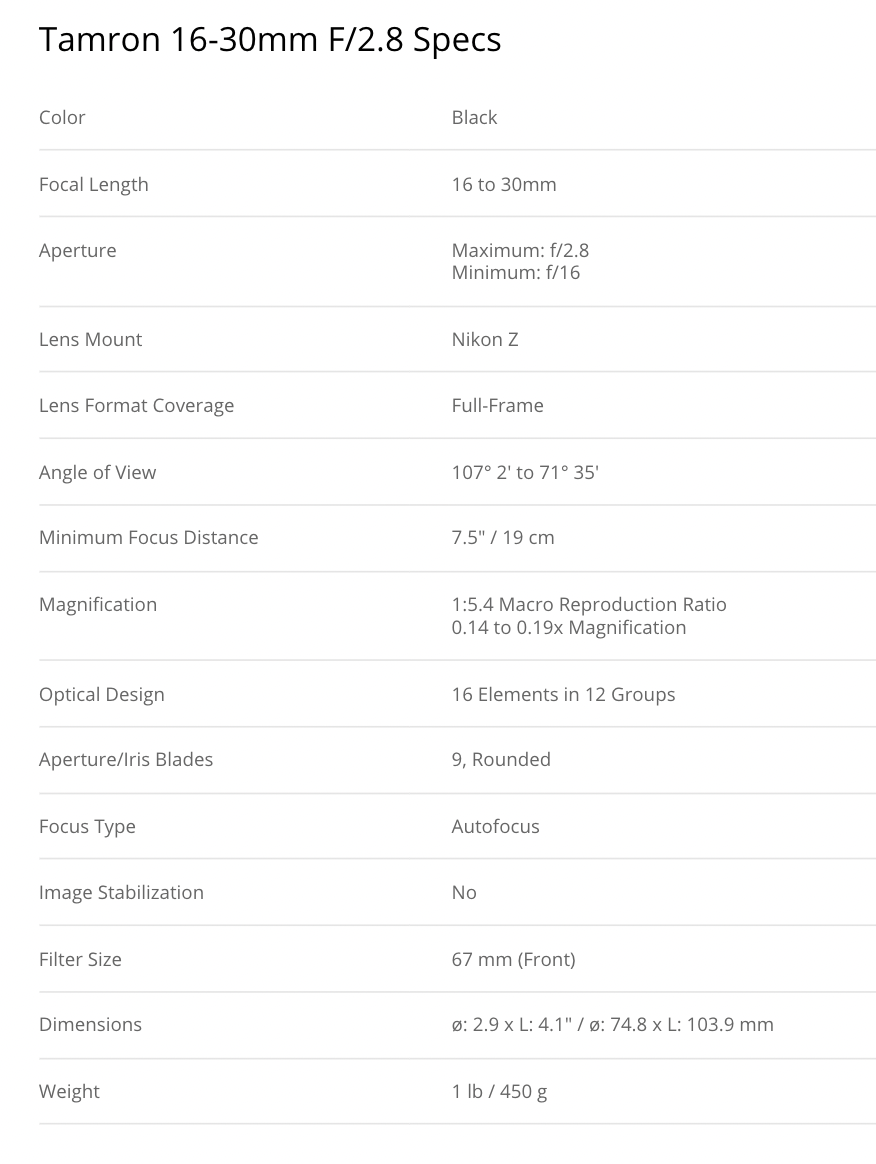Click the 0.14 to 0.19x Magnification text
The width and height of the screenshot is (876, 1164).
pyautogui.click(x=569, y=627)
